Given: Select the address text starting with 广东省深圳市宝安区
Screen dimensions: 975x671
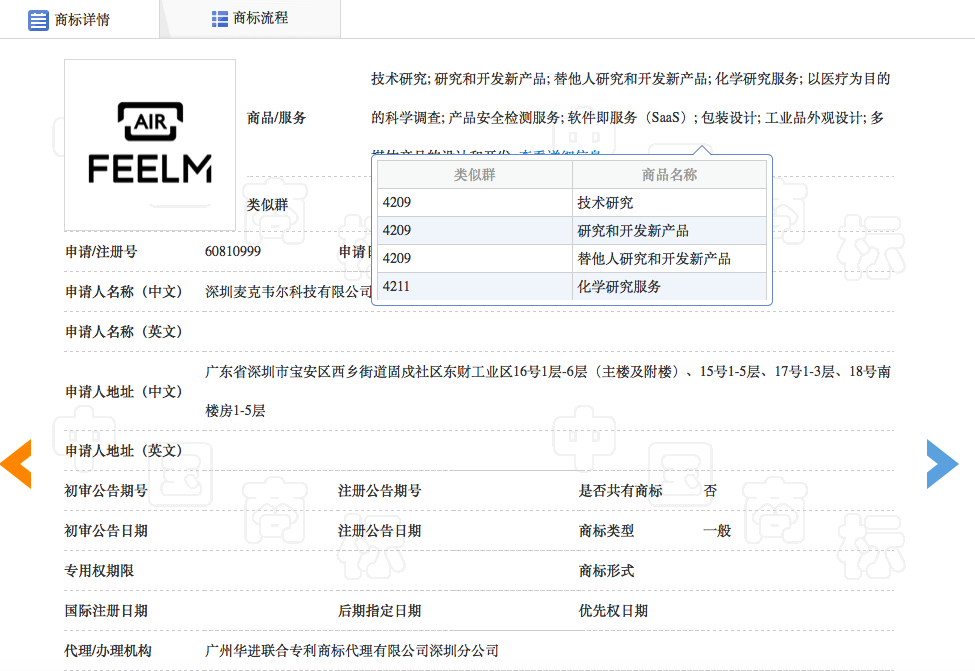Looking at the screenshot, I should pos(548,372).
